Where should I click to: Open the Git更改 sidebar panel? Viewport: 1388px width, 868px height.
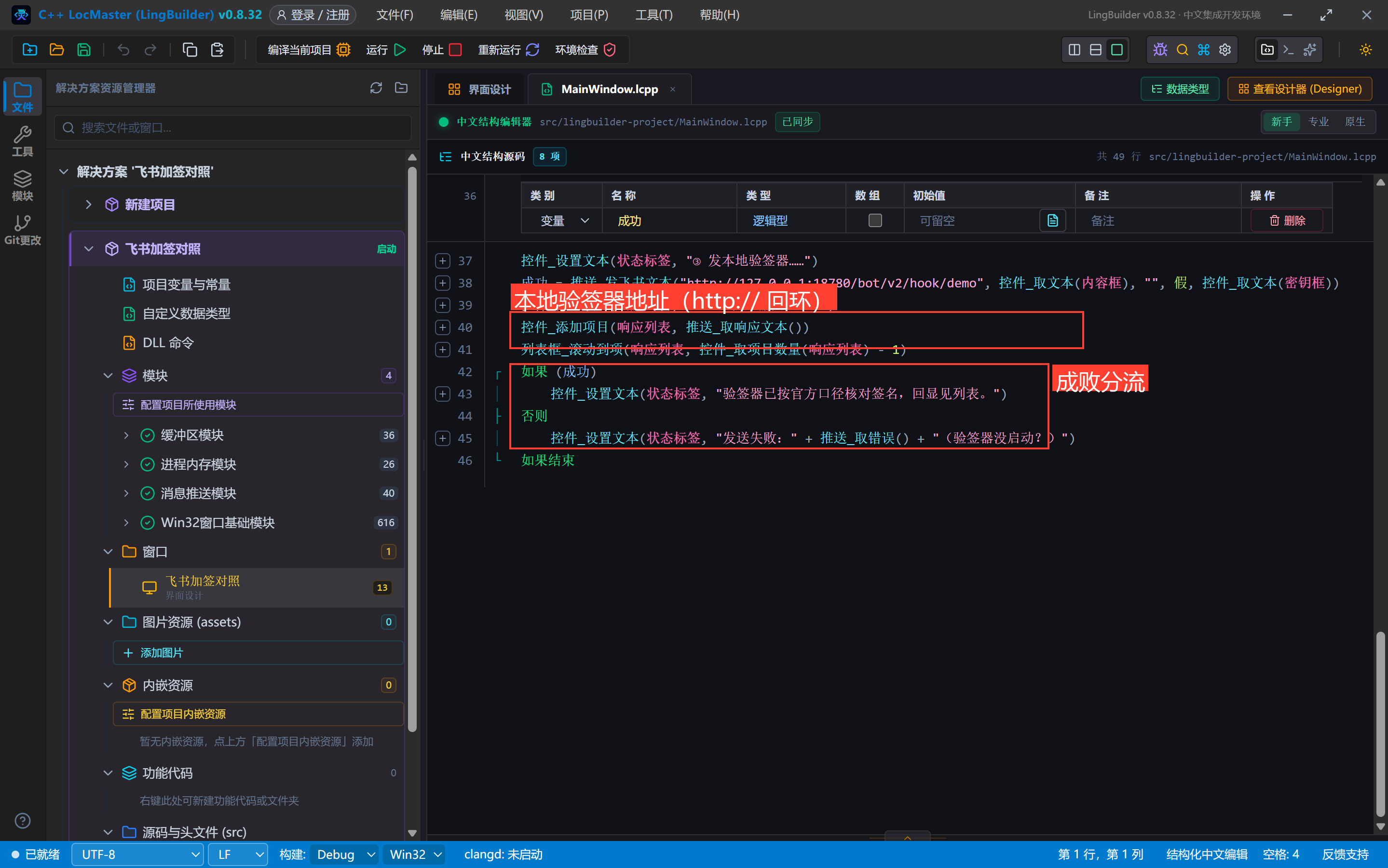point(22,230)
